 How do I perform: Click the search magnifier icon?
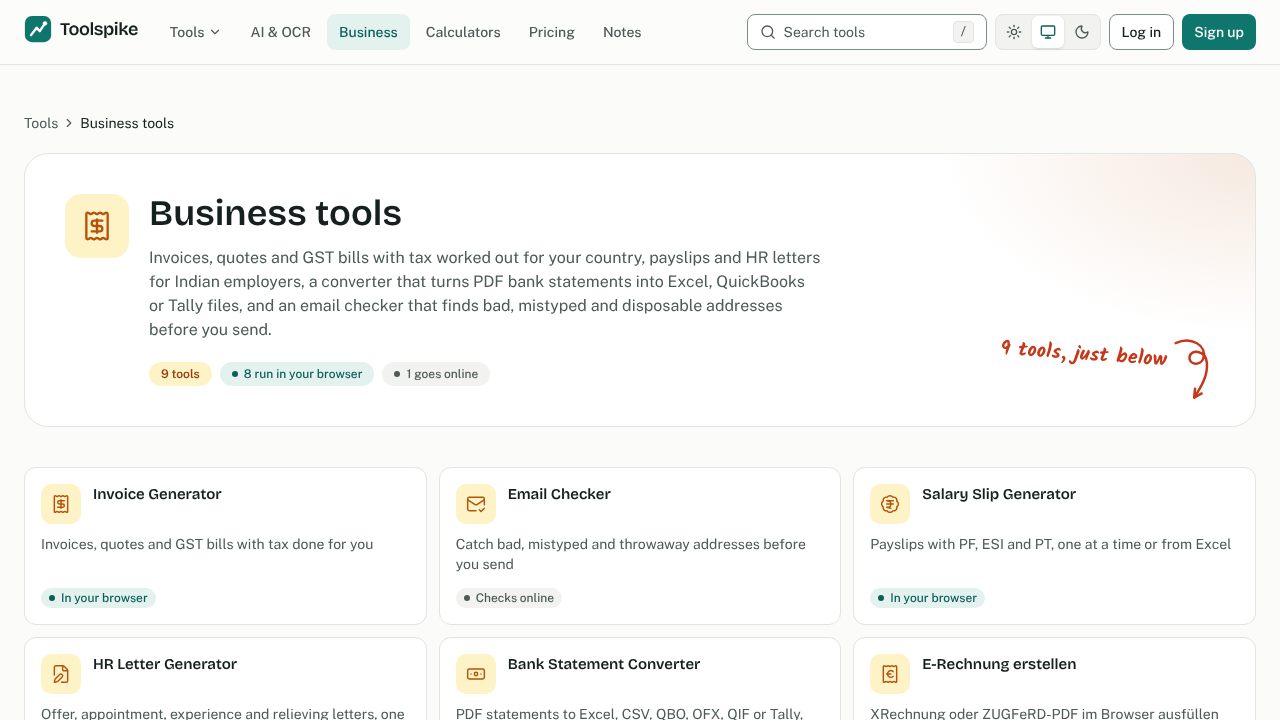(x=768, y=32)
